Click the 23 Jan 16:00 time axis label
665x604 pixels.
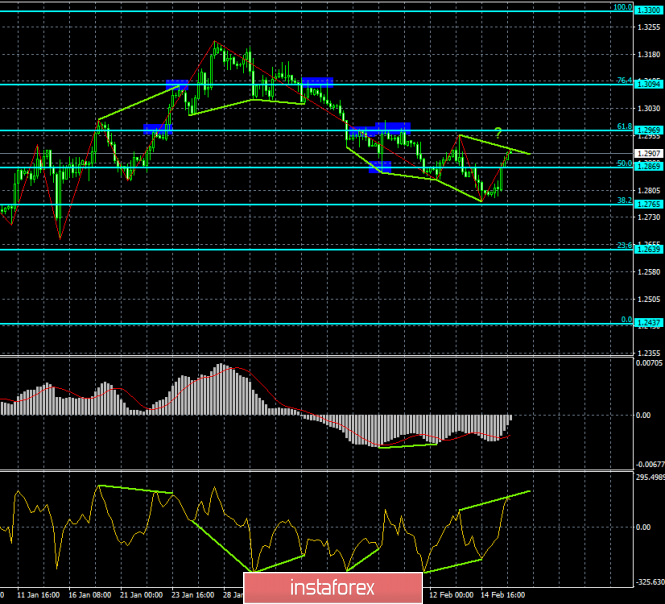(x=193, y=595)
